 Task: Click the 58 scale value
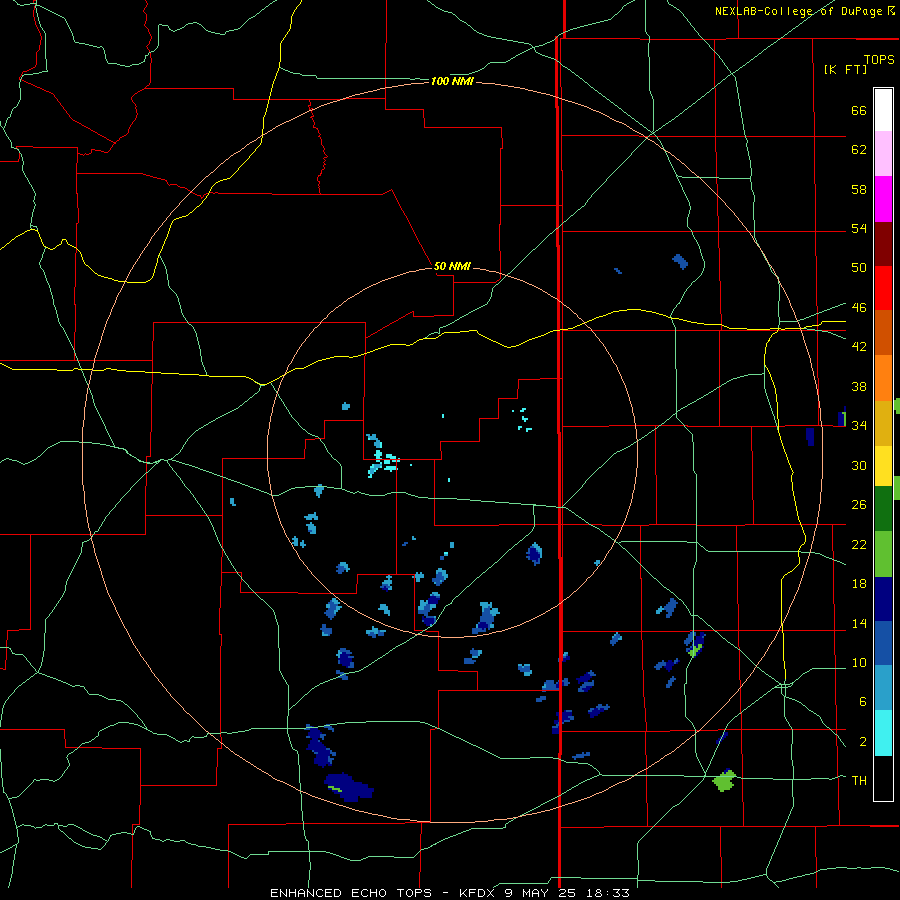pos(859,189)
